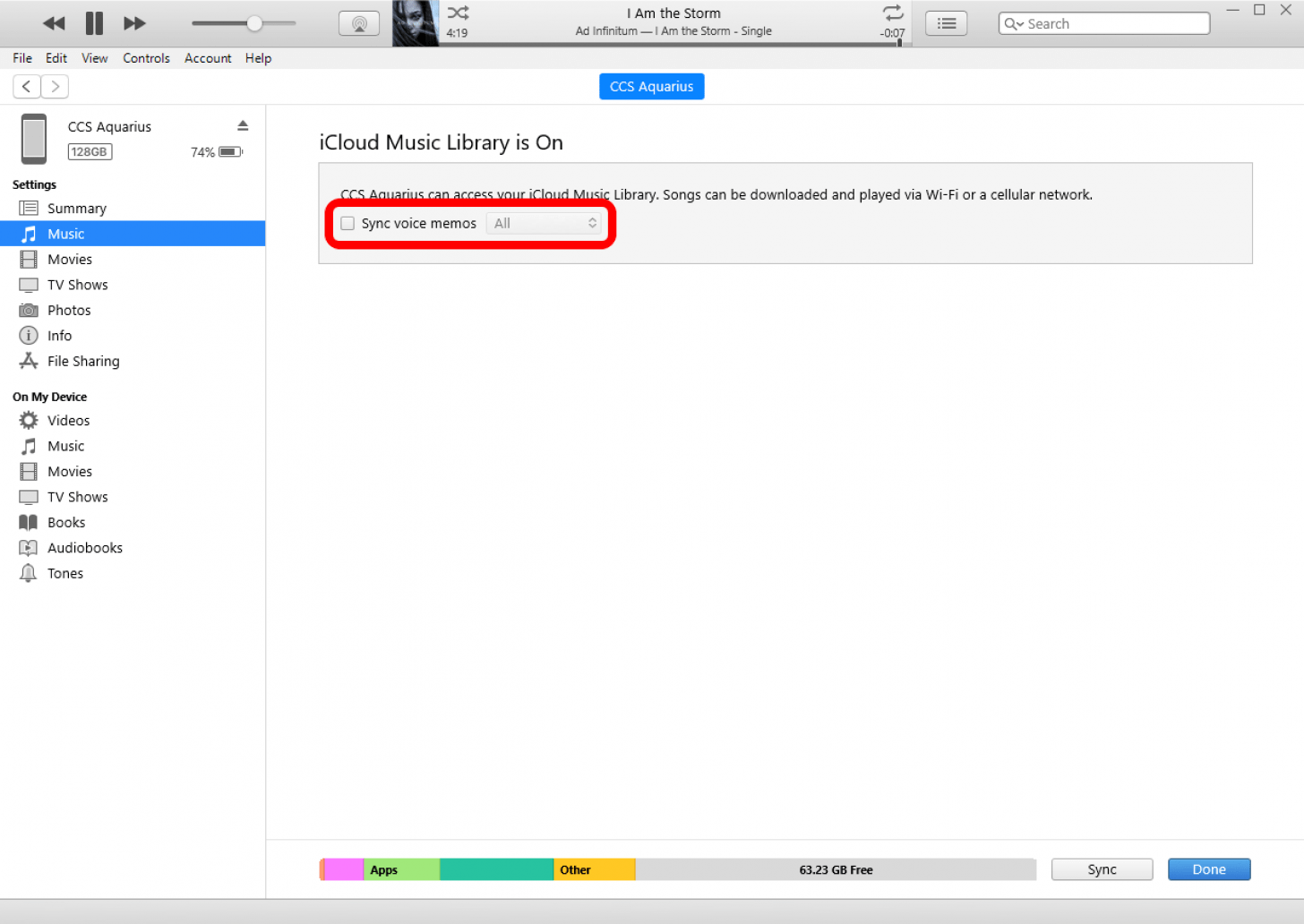Enable the Sync voice memos checkbox
Viewport: 1304px width, 924px height.
click(347, 223)
